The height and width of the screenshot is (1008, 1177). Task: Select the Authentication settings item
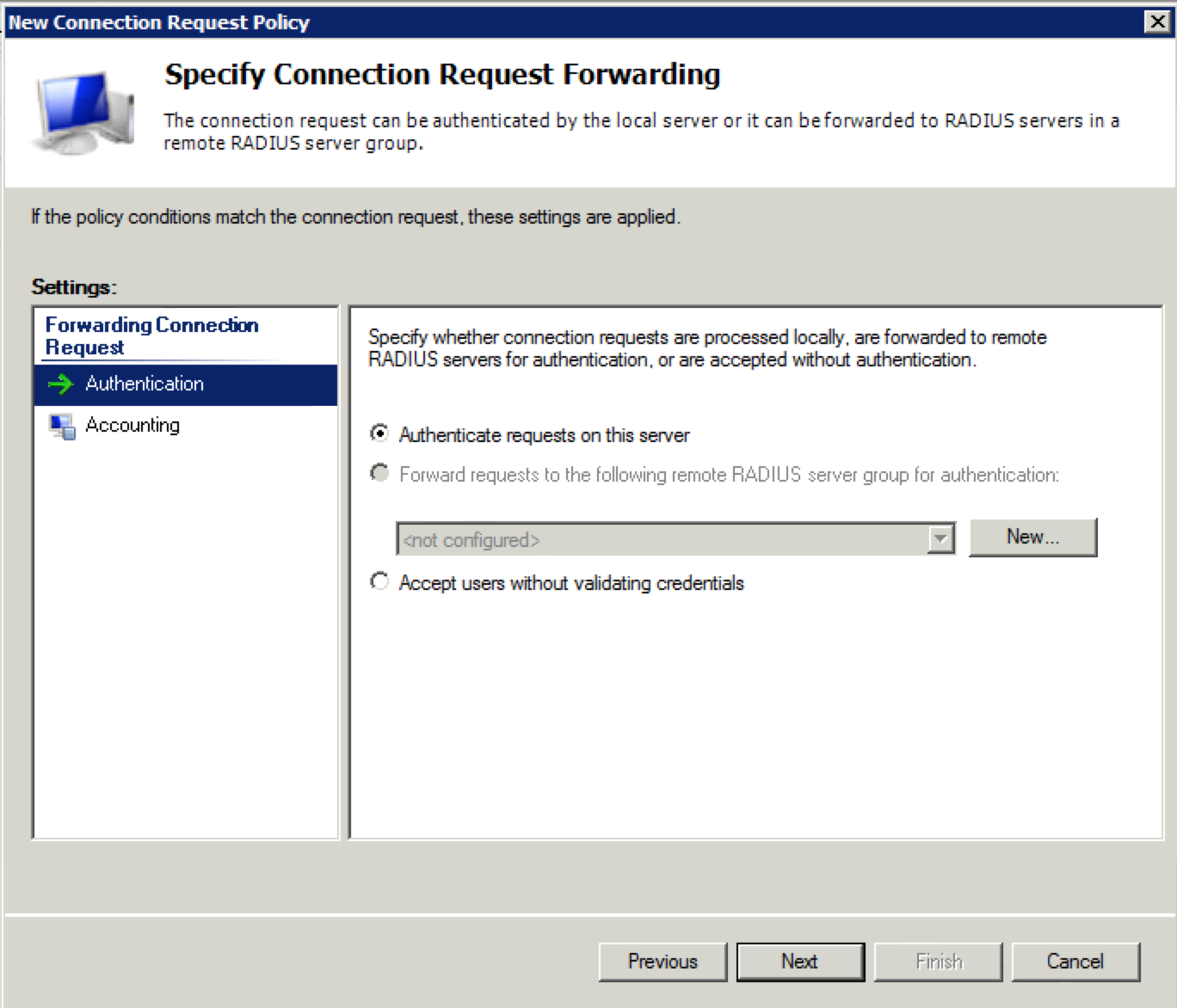pos(186,384)
